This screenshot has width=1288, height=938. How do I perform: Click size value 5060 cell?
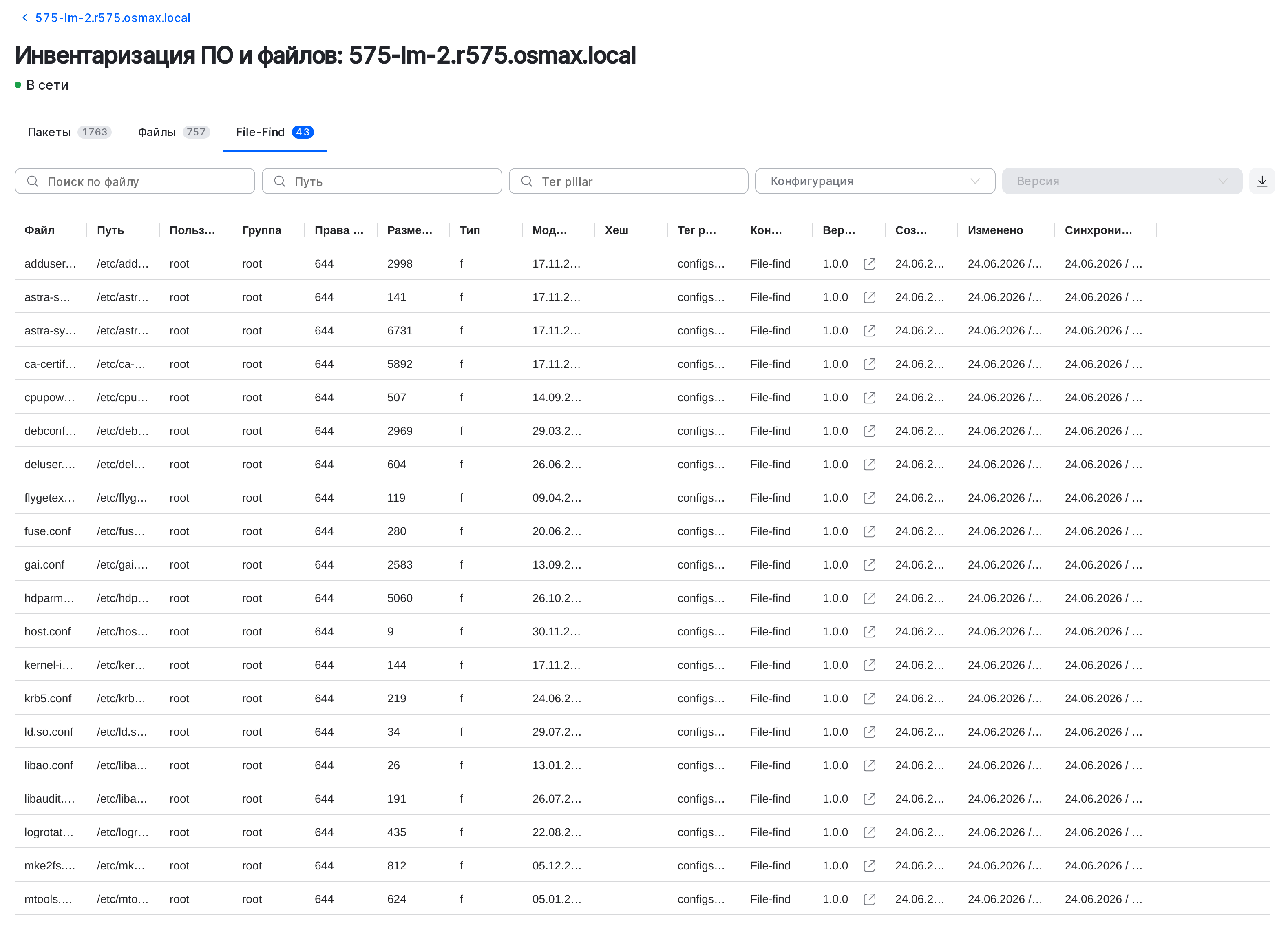pyautogui.click(x=400, y=598)
